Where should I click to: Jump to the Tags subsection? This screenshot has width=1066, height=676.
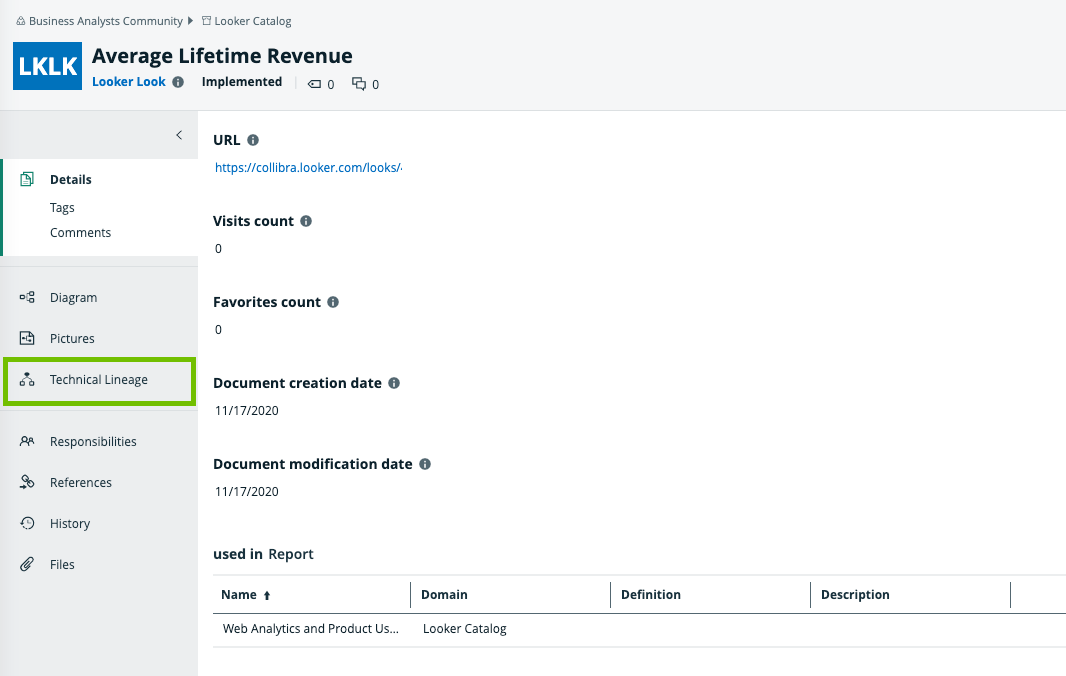point(62,208)
